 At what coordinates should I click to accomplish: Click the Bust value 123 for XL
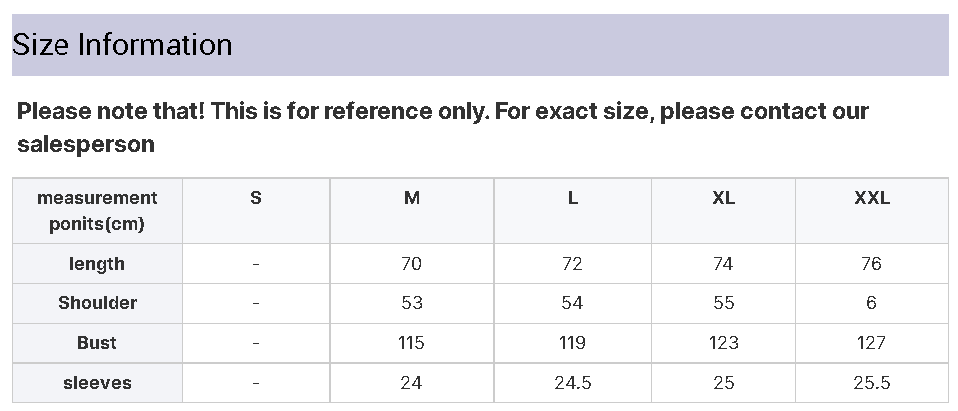[723, 343]
